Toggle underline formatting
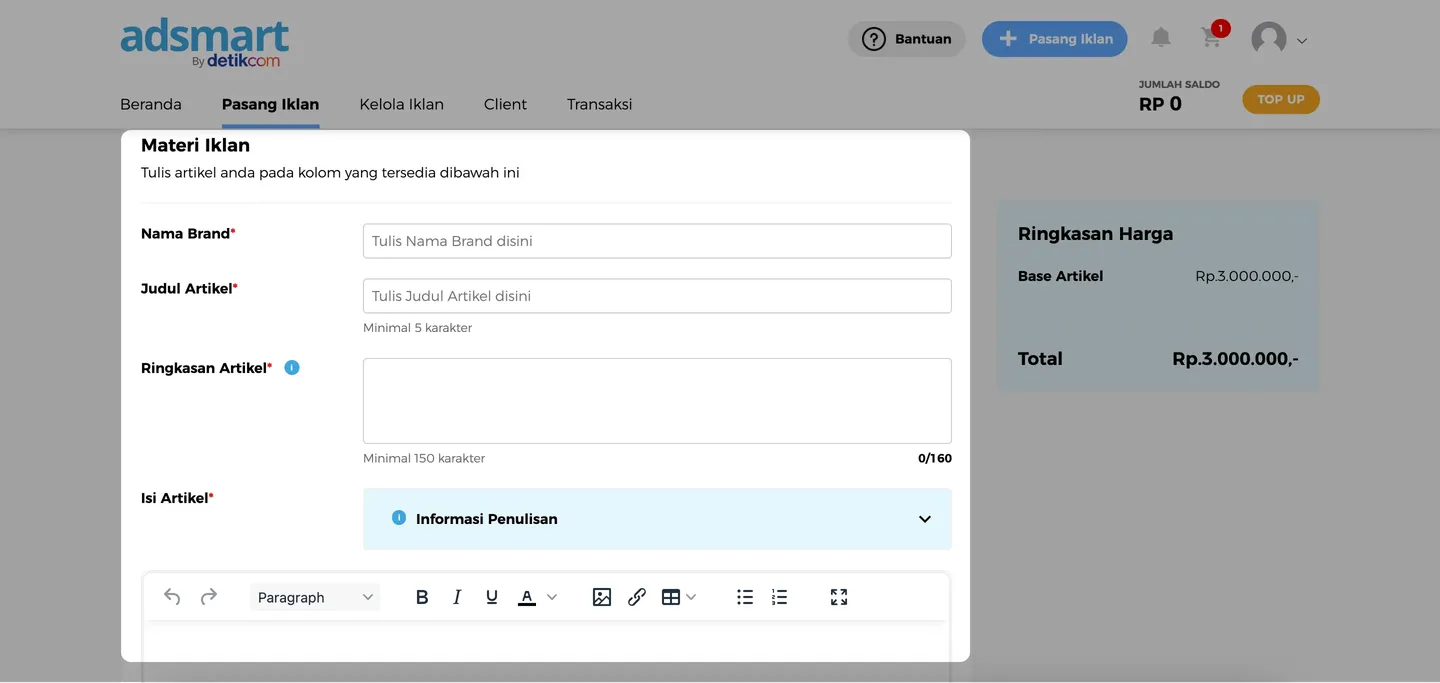This screenshot has width=1440, height=683. click(x=492, y=597)
